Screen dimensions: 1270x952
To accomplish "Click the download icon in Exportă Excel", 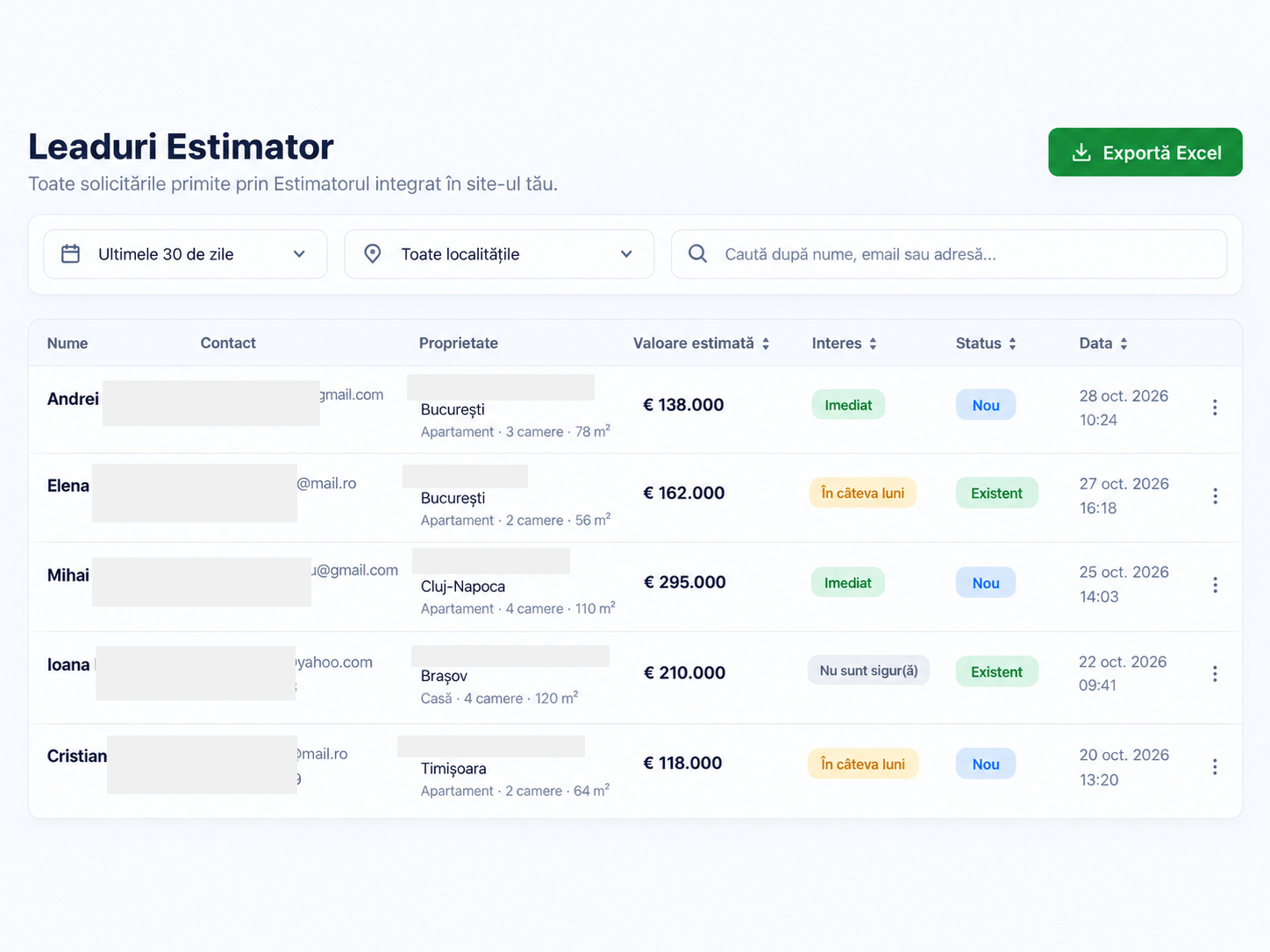I will pos(1081,153).
